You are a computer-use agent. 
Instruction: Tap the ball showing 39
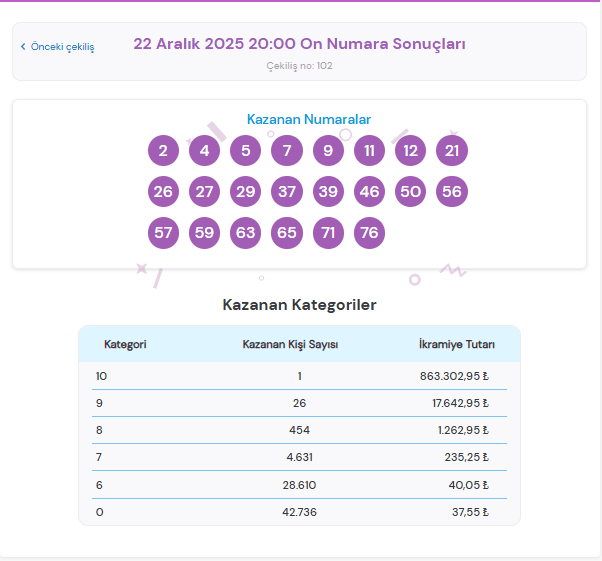pyautogui.click(x=328, y=192)
